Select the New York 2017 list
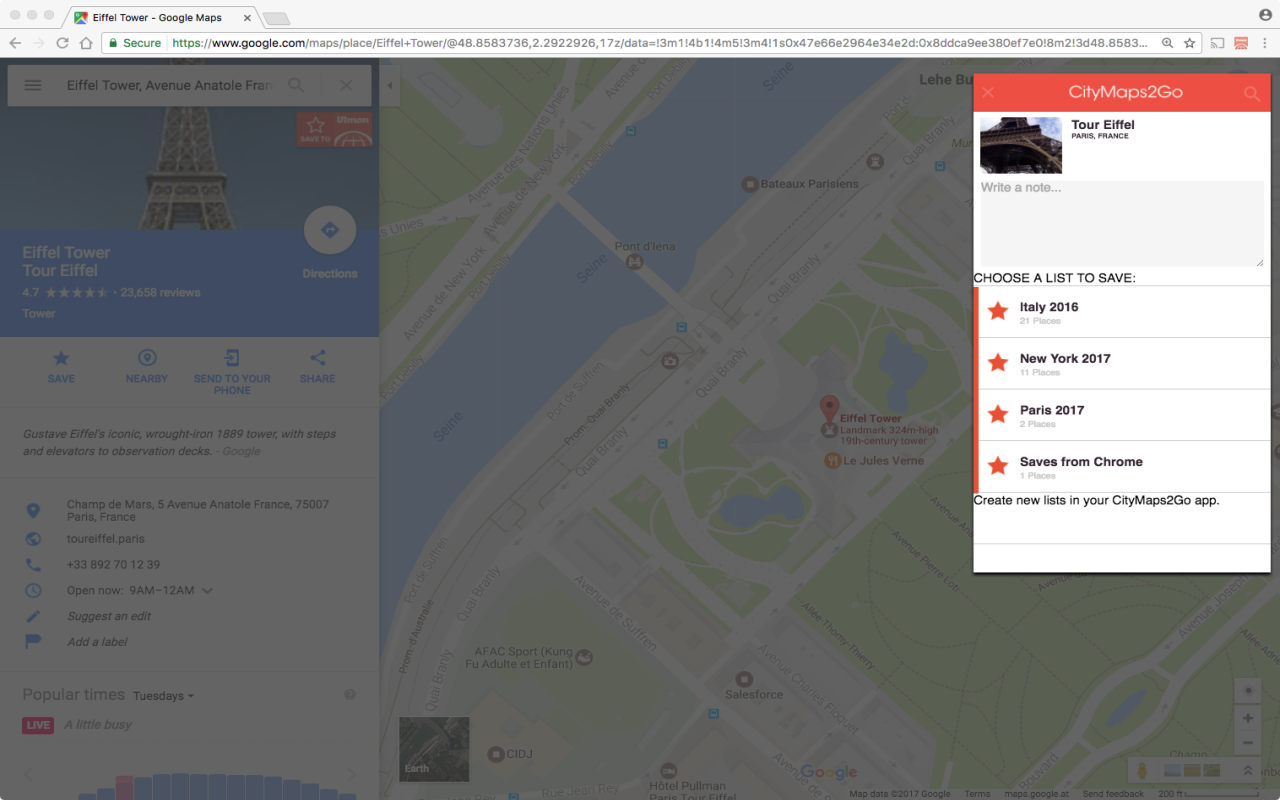 tap(1122, 364)
